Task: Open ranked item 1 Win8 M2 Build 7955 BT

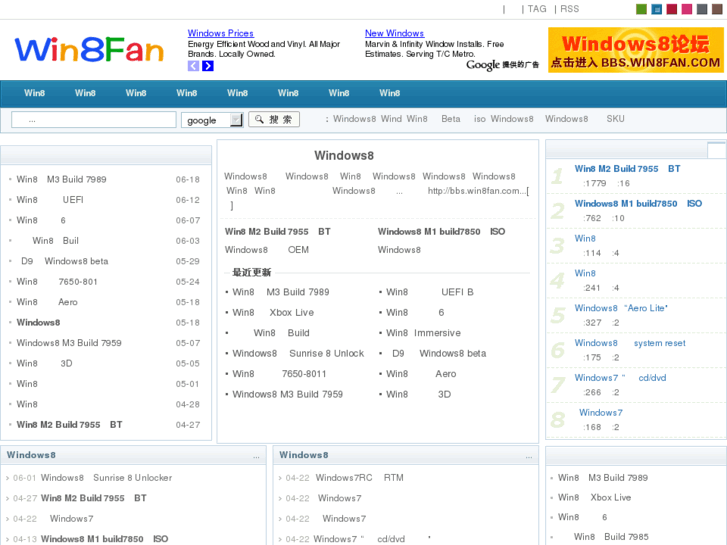Action: click(x=627, y=169)
